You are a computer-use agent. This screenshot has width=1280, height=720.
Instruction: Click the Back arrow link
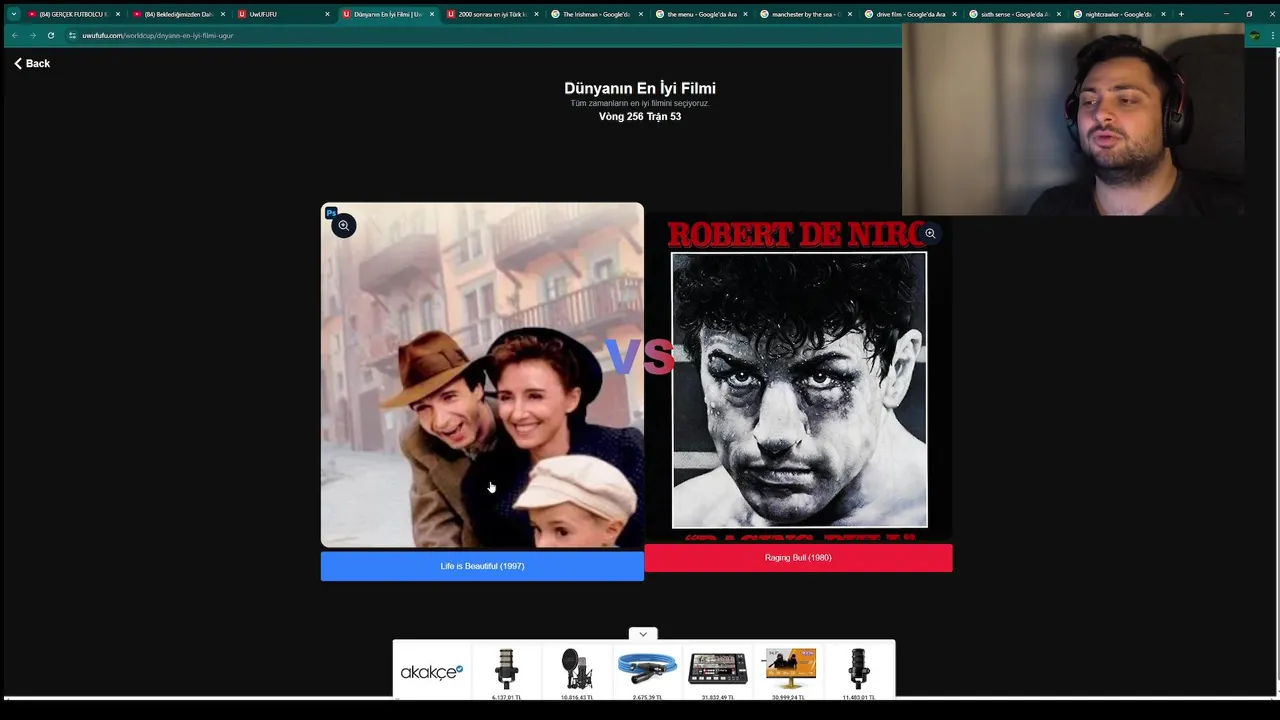point(32,63)
